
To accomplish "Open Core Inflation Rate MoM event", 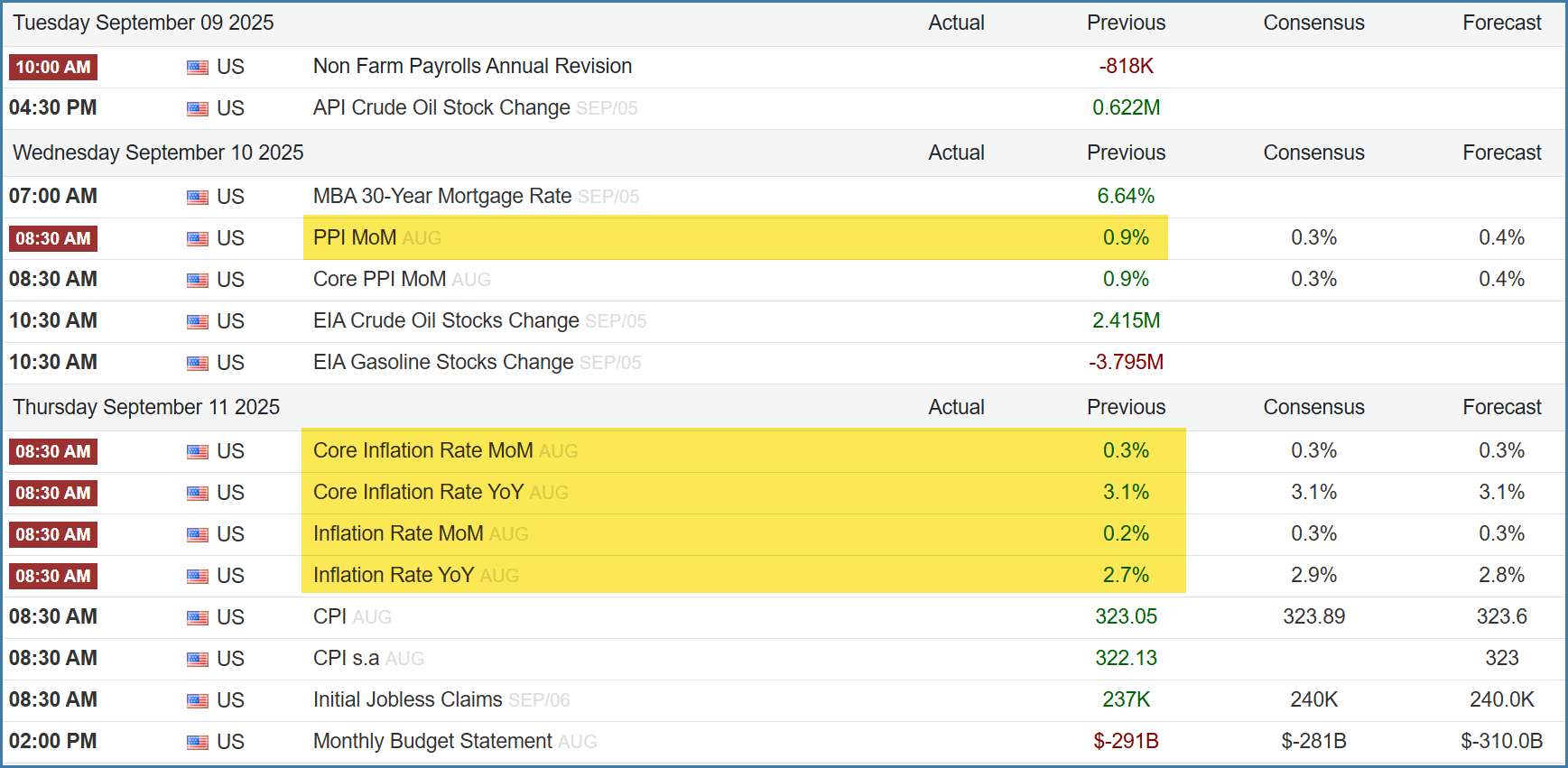I will (x=423, y=450).
